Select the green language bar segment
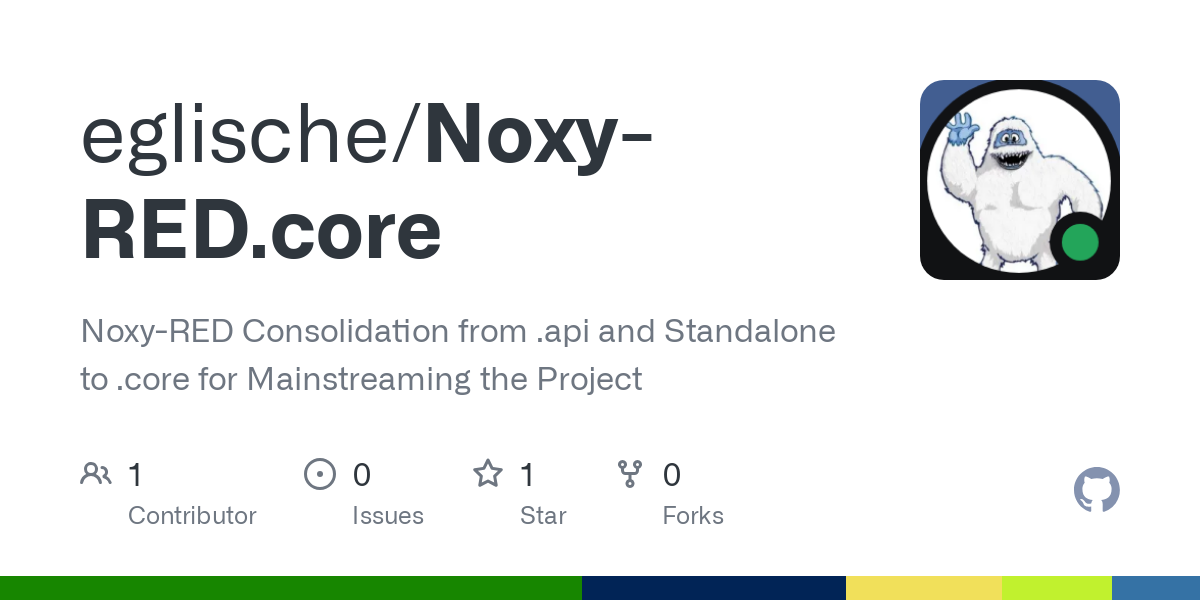Image resolution: width=1200 pixels, height=600 pixels. coord(291,588)
